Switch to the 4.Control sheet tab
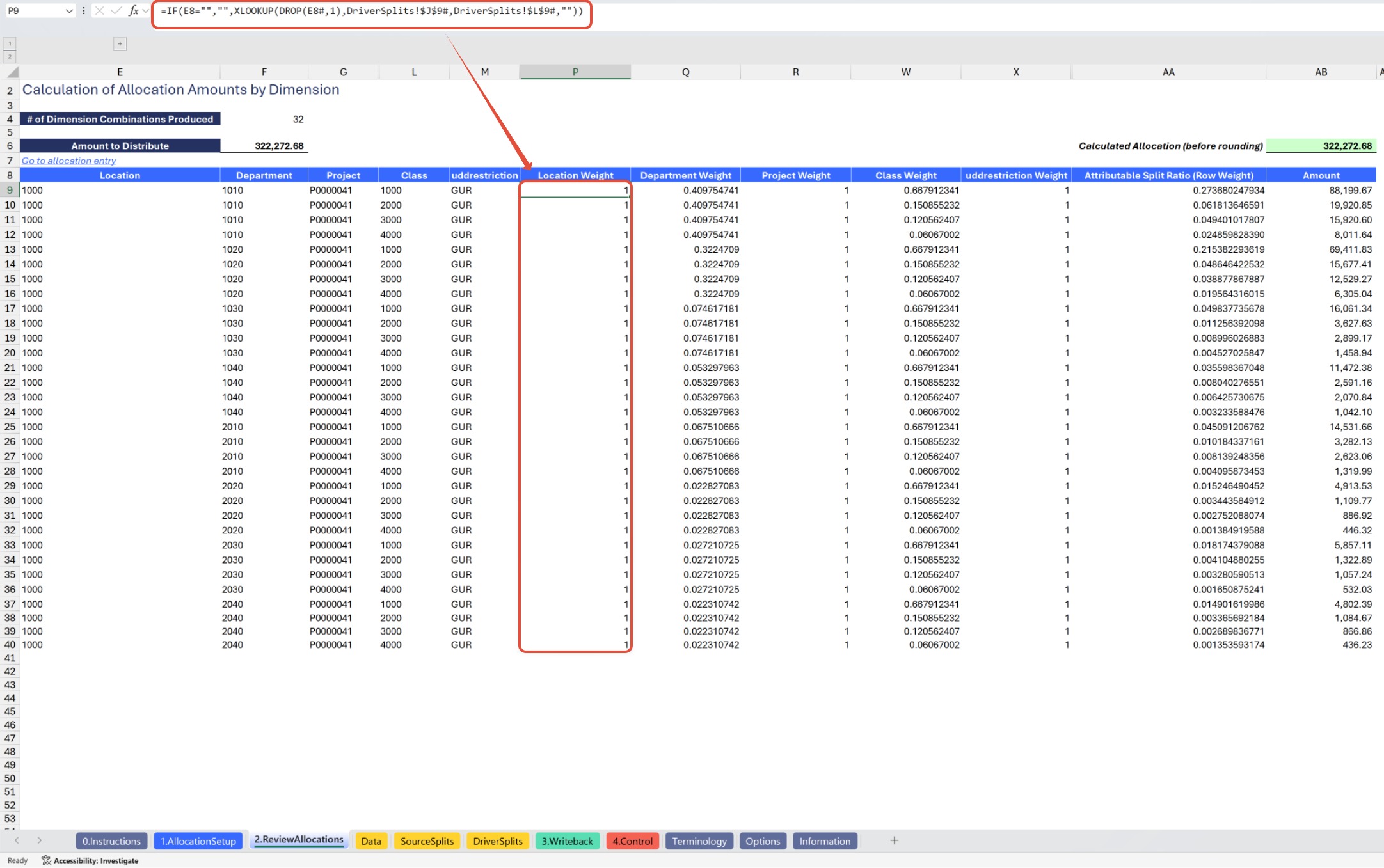The image size is (1384, 868). [632, 840]
